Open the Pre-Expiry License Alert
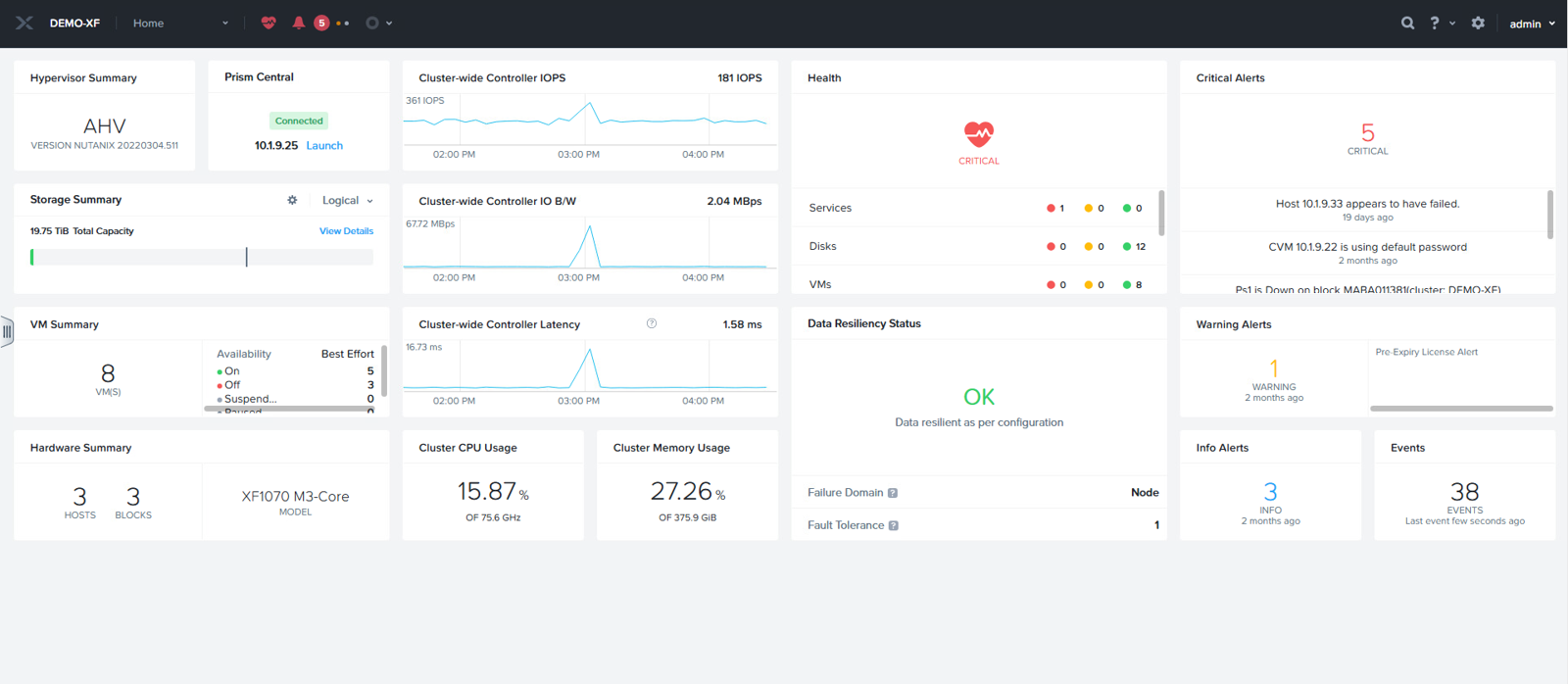The image size is (1568, 684). (1427, 352)
